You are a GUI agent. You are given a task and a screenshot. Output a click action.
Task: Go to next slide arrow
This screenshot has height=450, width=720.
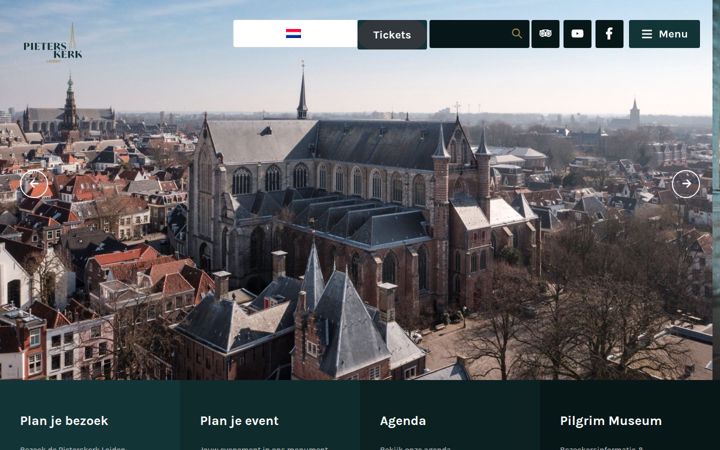tap(686, 184)
